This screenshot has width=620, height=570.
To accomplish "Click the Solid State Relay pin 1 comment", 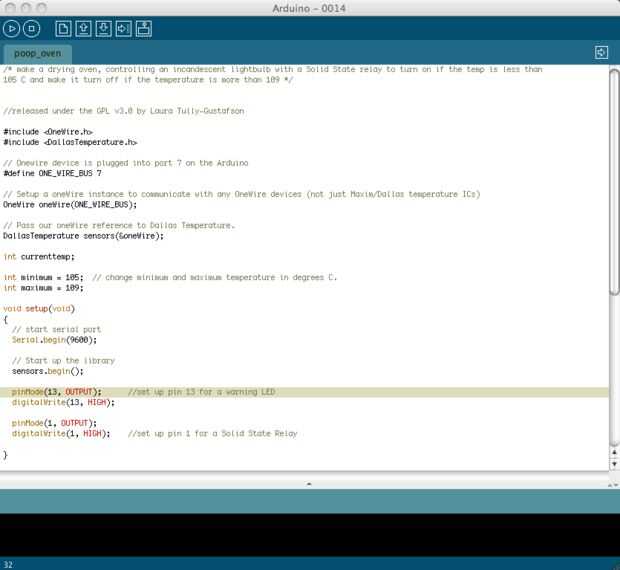I will (212, 433).
